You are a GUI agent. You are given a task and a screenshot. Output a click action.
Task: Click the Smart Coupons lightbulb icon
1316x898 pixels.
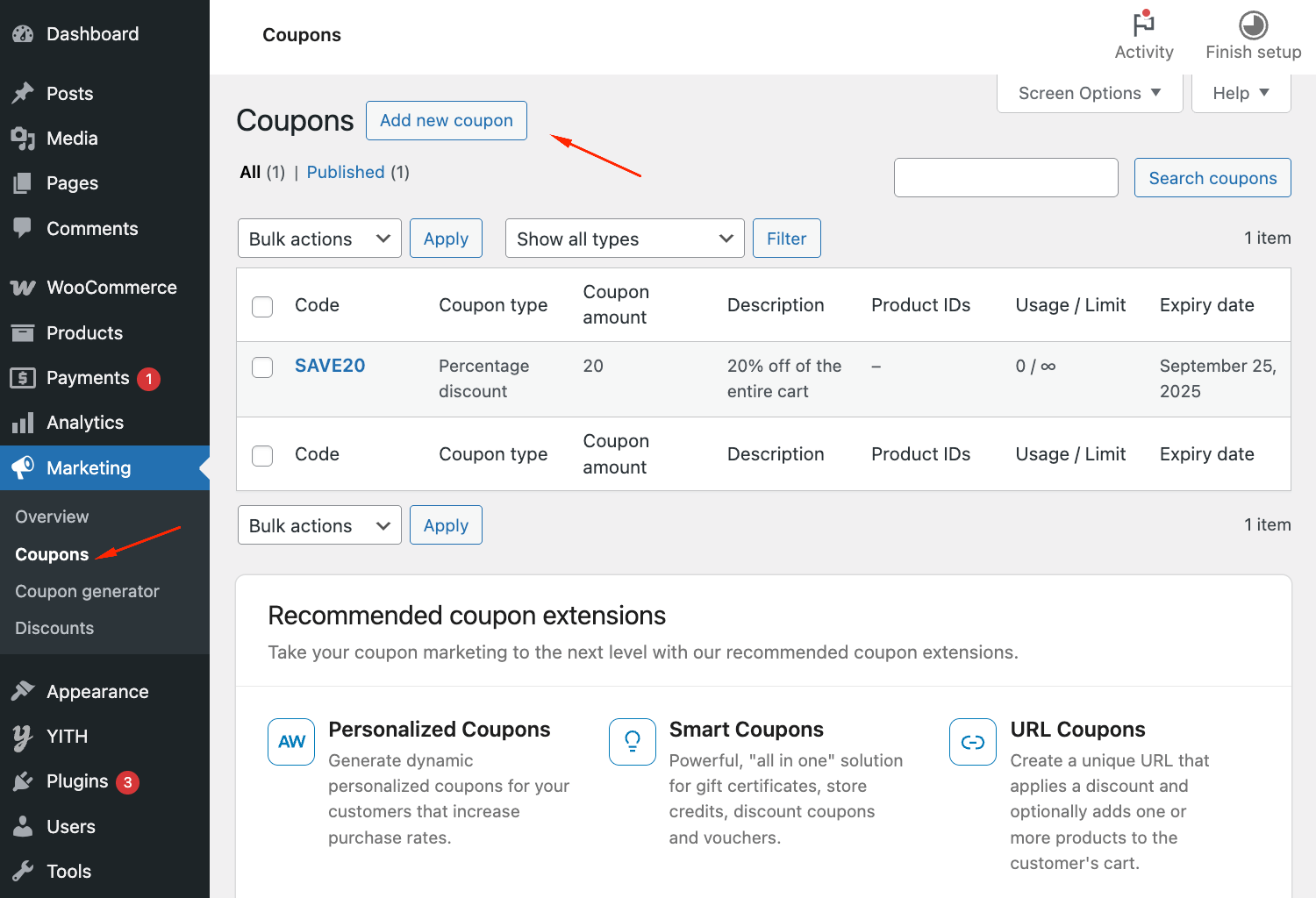632,742
